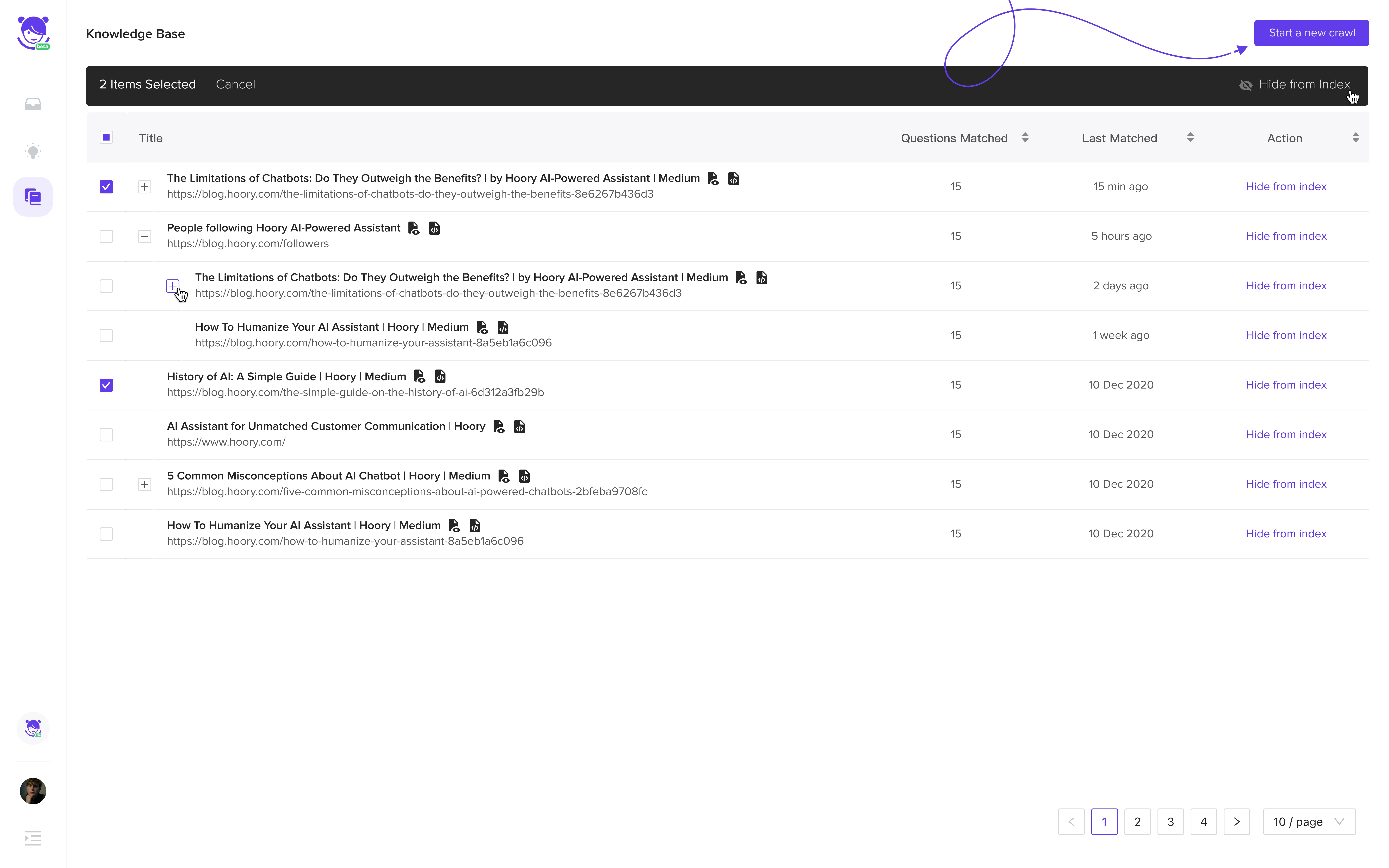Start a new crawl

tap(1311, 33)
